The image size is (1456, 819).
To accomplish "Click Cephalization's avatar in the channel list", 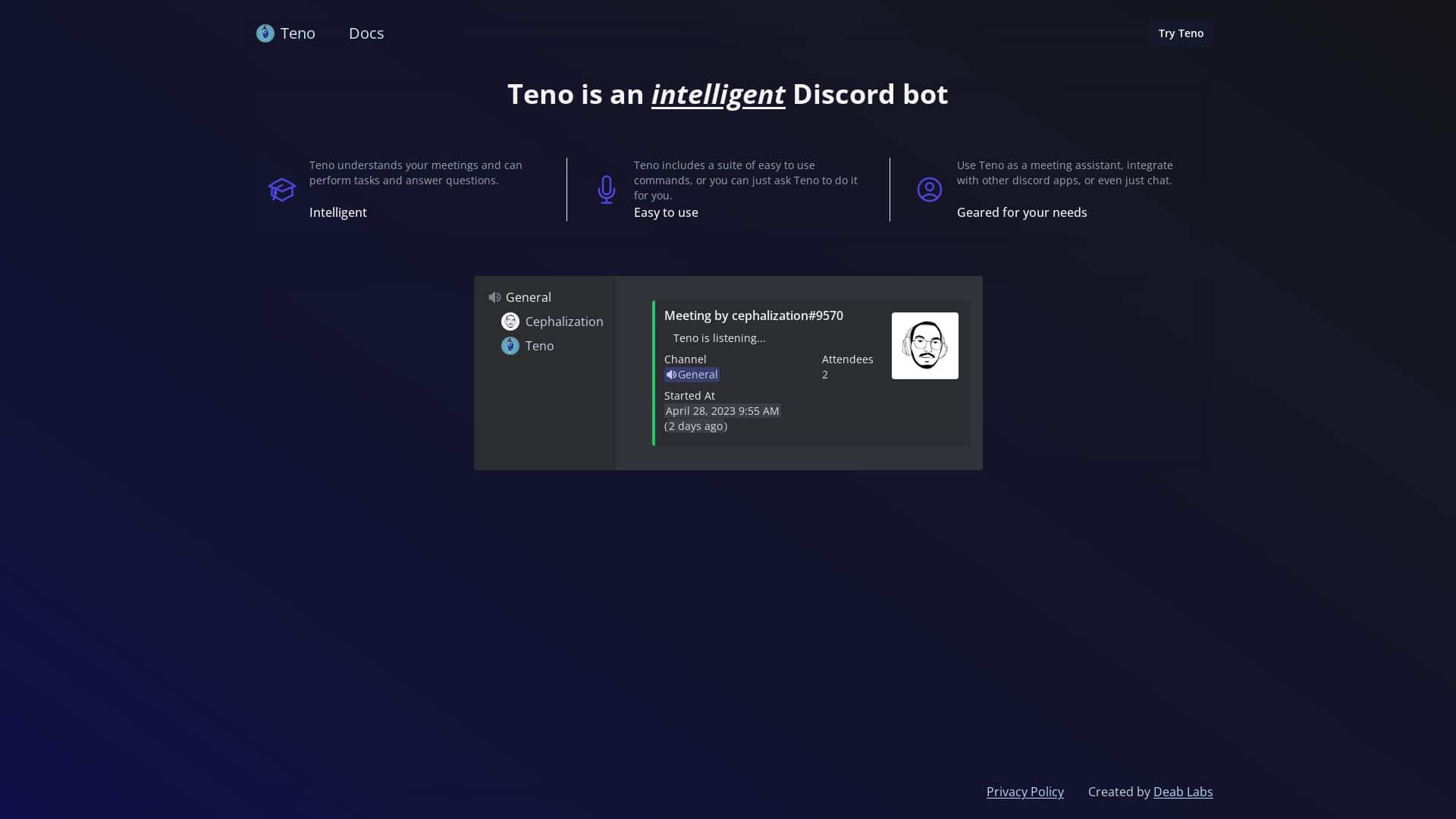I will click(511, 322).
